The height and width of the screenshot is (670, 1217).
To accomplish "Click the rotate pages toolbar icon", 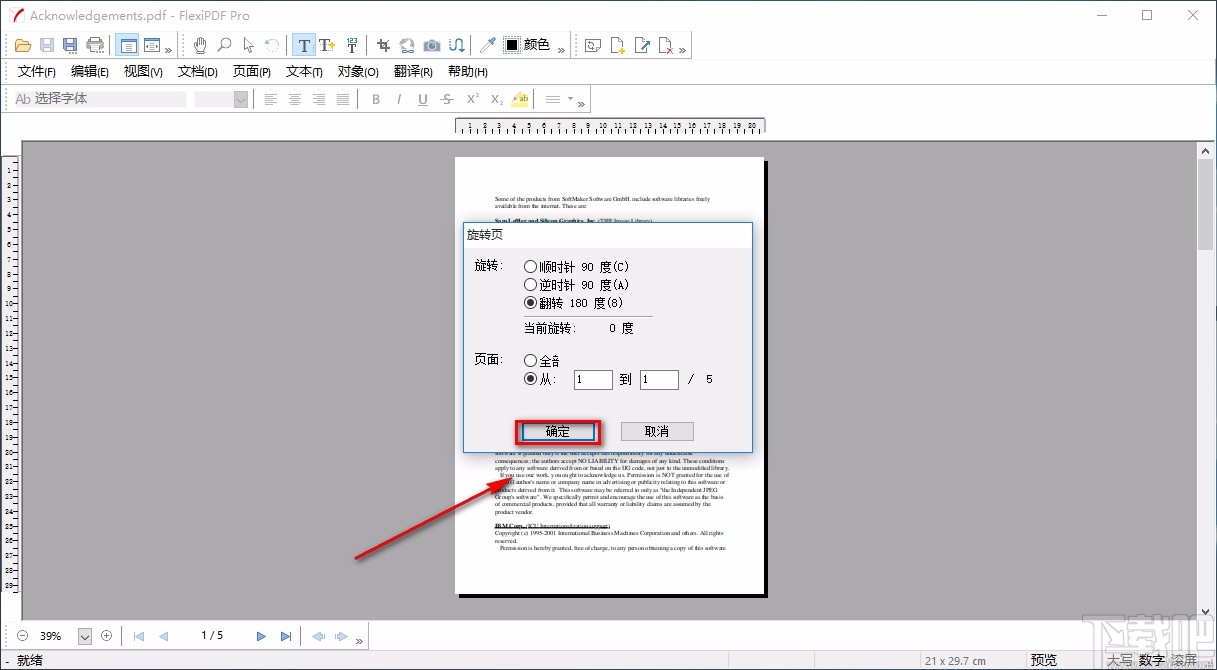I will tap(594, 45).
